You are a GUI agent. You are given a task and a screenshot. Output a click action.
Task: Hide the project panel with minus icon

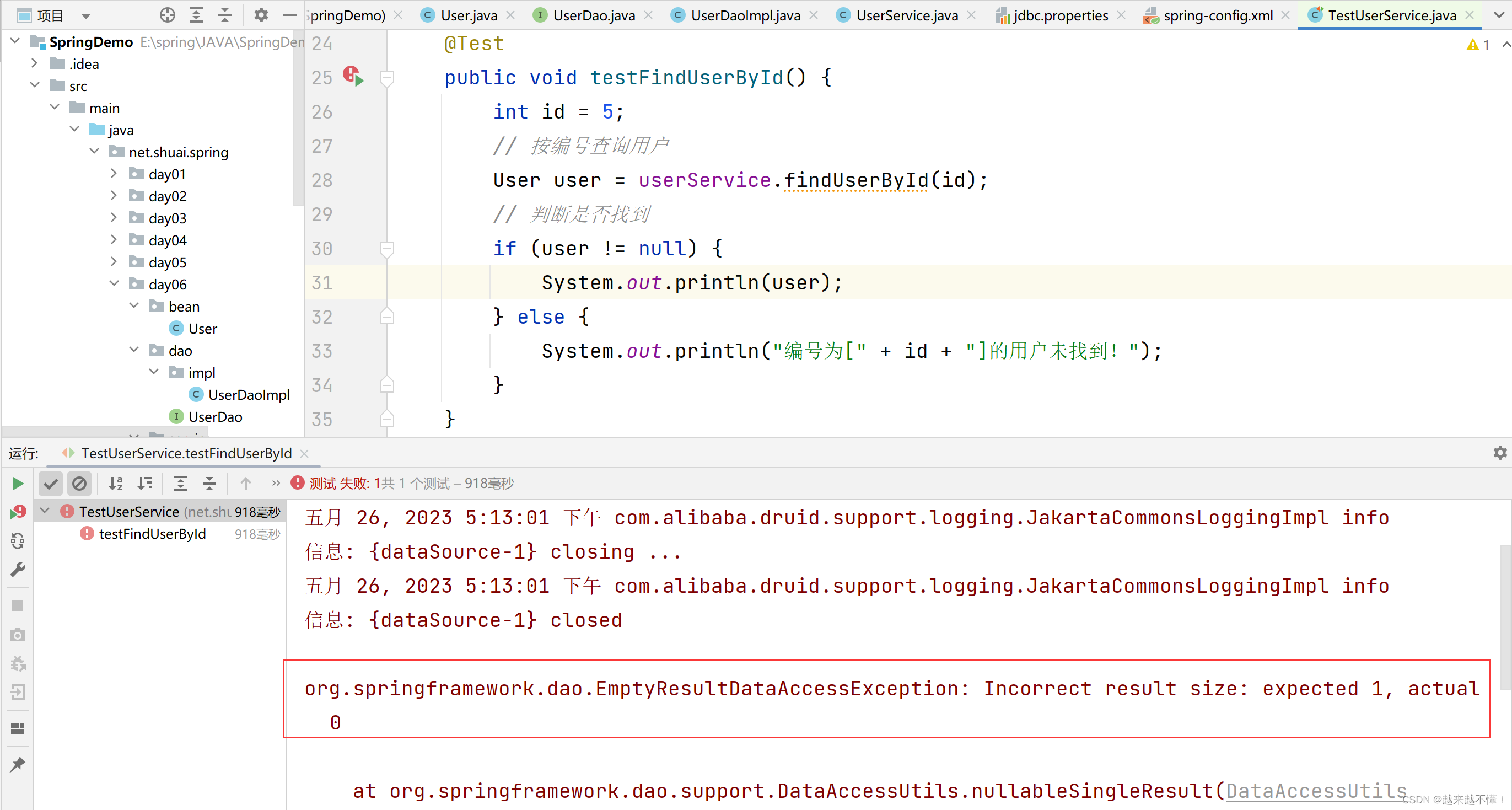(289, 15)
